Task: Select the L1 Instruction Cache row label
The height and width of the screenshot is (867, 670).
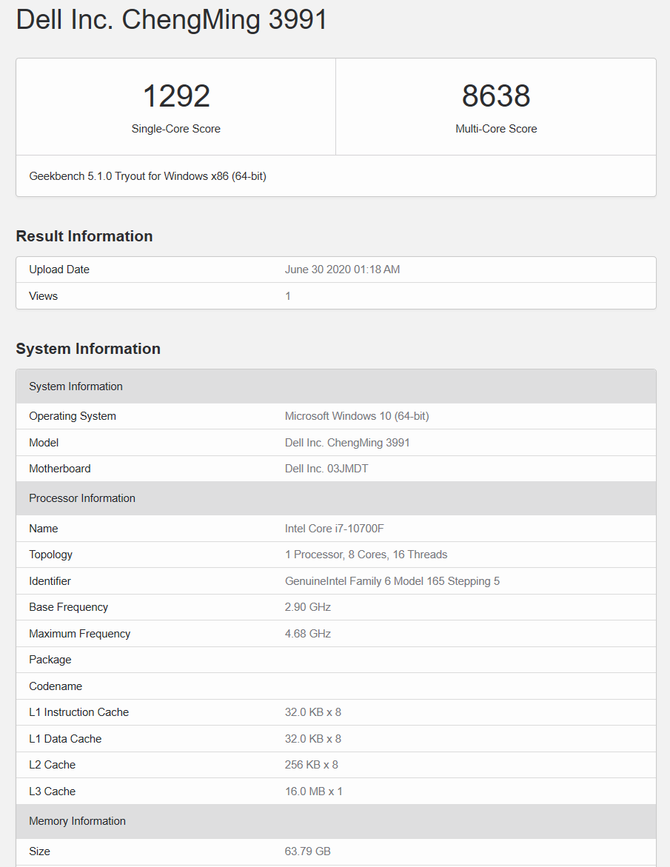Action: 79,712
